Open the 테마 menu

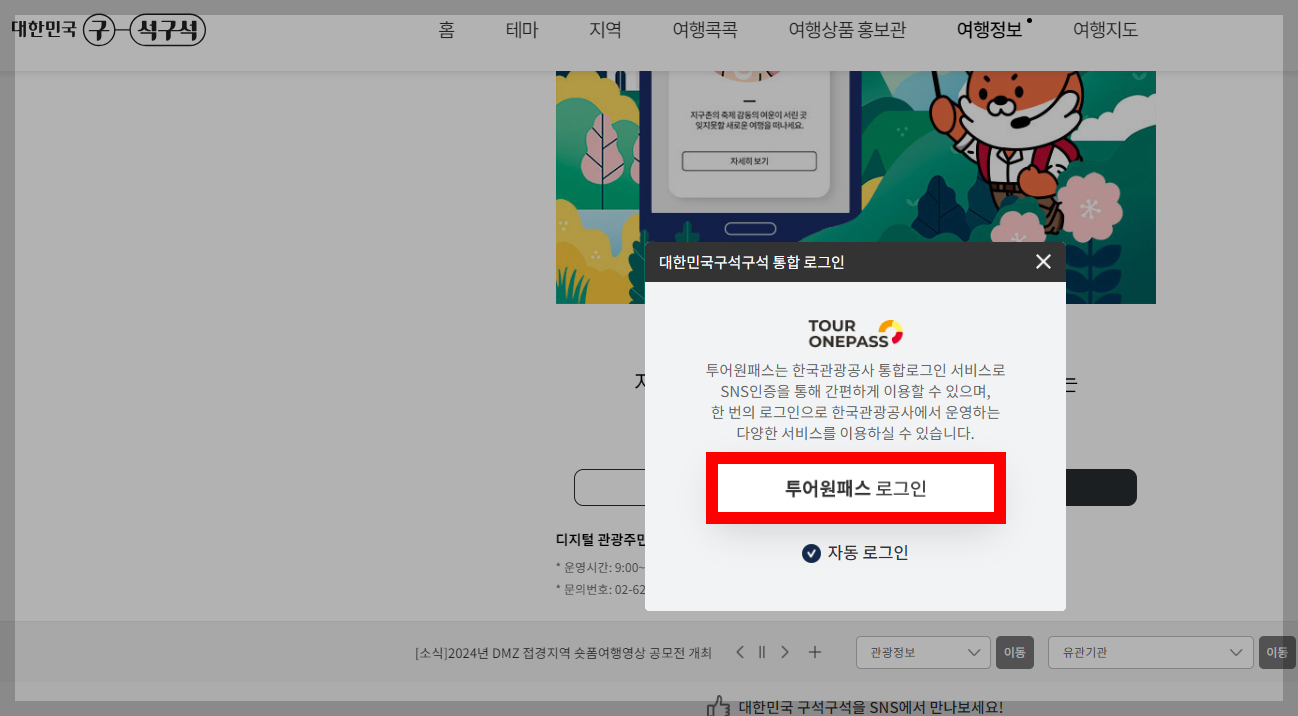(x=522, y=30)
